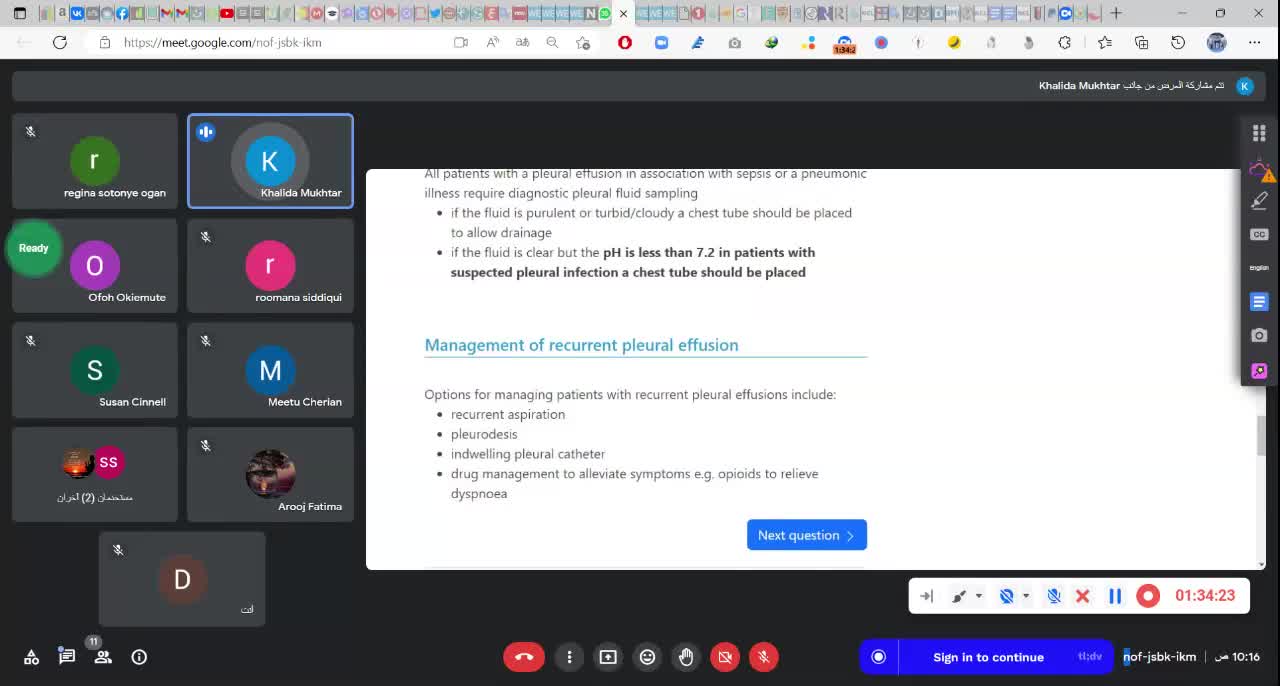Select regina sotonye ogan's tile
Image resolution: width=1280 pixels, height=686 pixels.
pyautogui.click(x=95, y=161)
